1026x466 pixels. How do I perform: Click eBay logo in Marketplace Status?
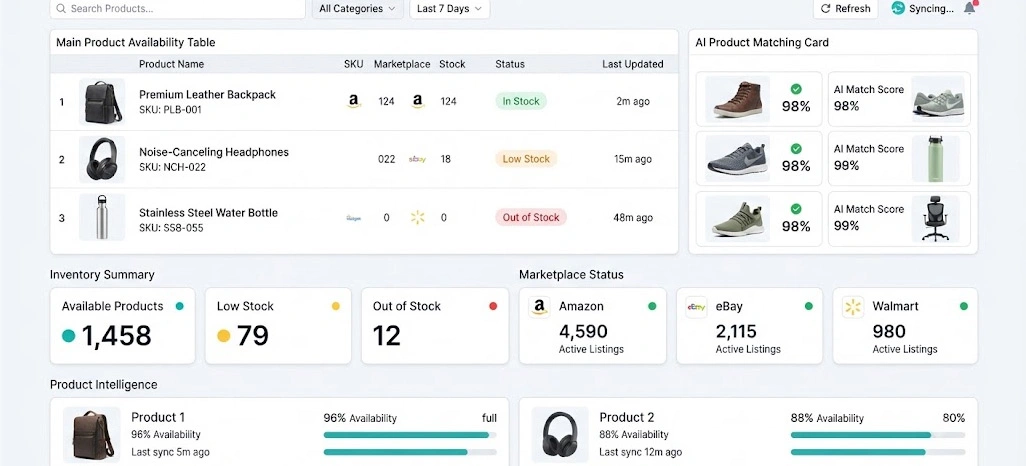(696, 306)
